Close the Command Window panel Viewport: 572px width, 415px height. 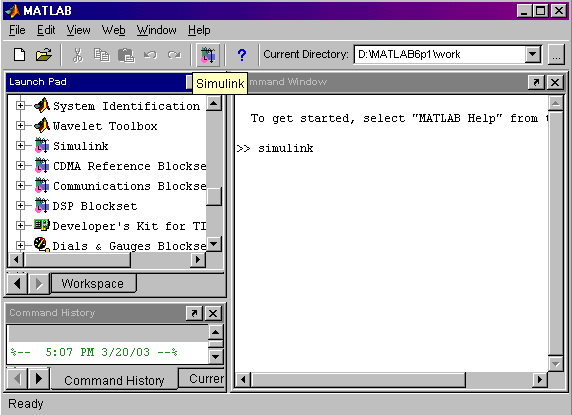tap(555, 82)
